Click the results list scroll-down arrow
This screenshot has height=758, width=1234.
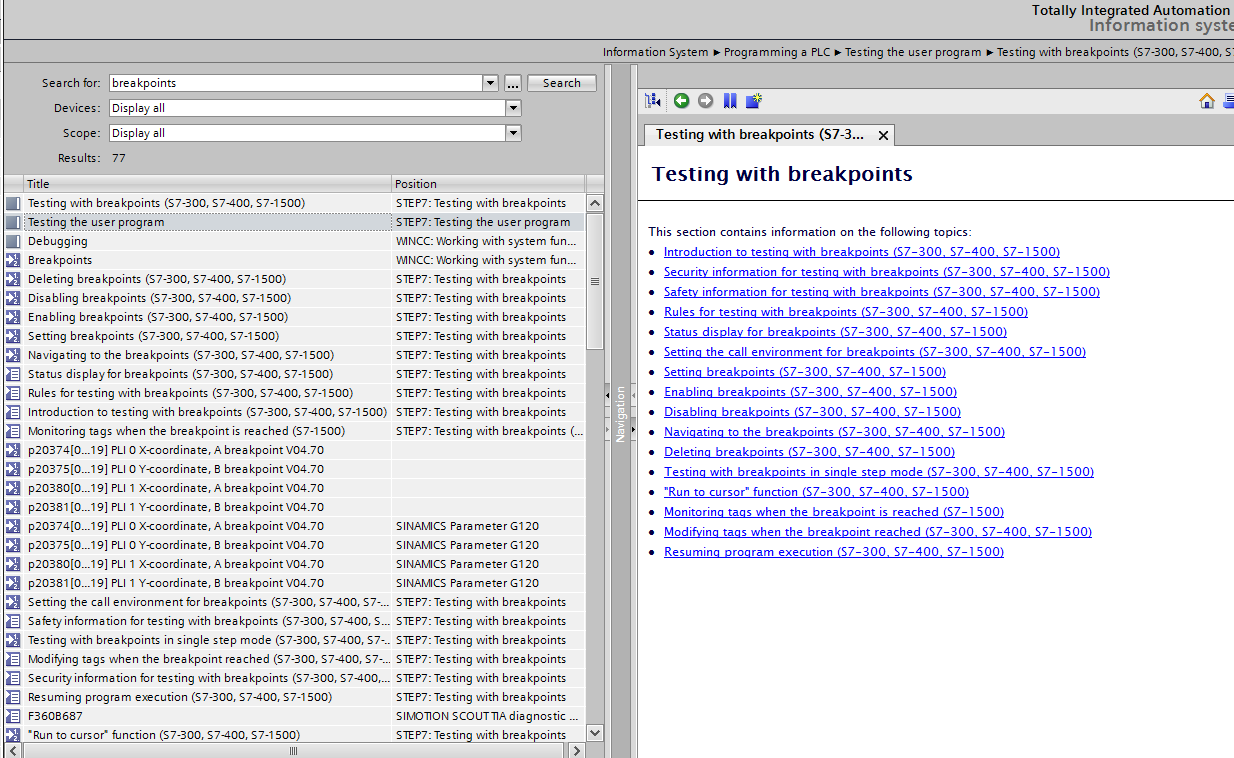pyautogui.click(x=595, y=733)
